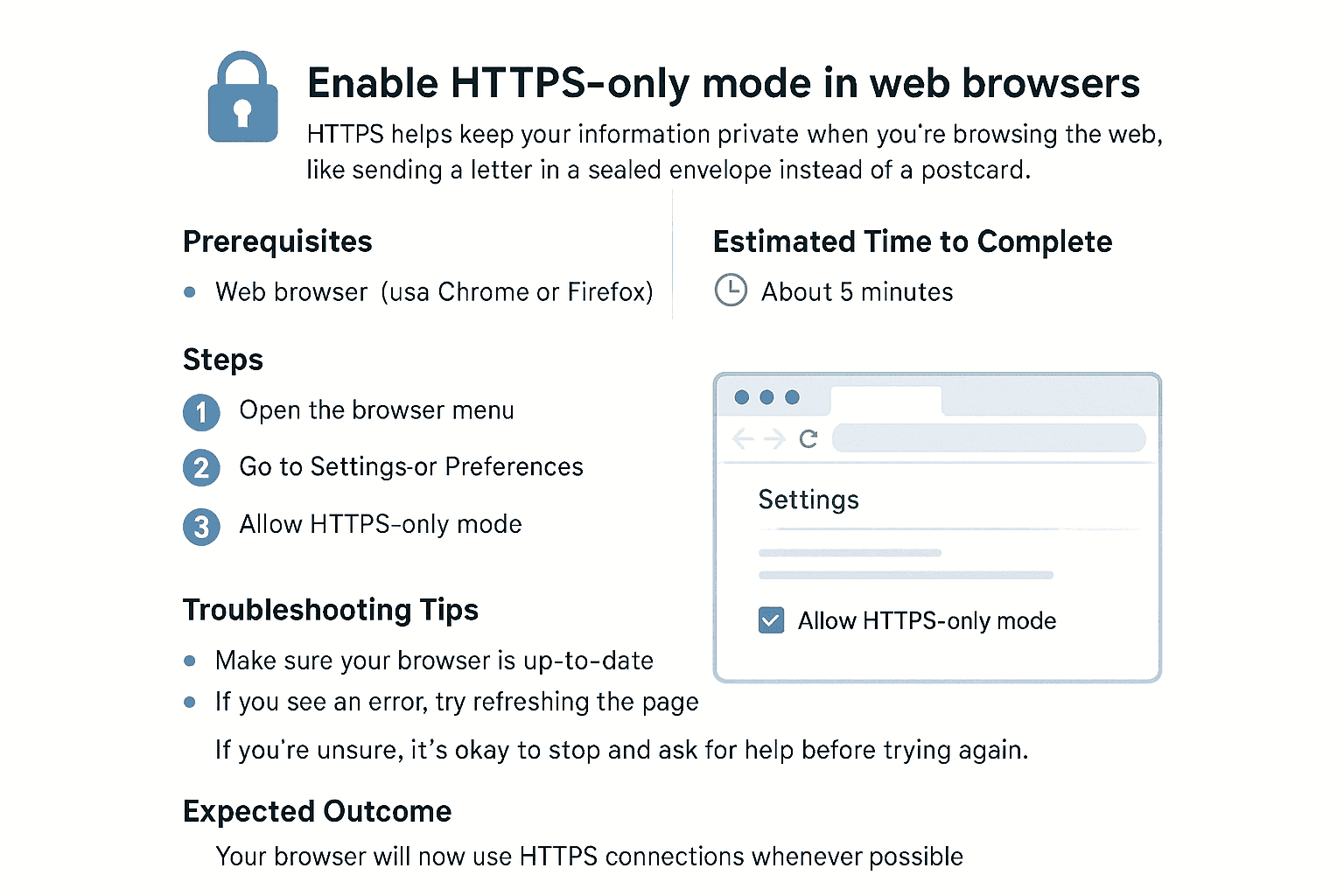The image size is (1344, 896).
Task: Click 'Allow HTTPS-only mode' step three text
Action: coord(381,524)
